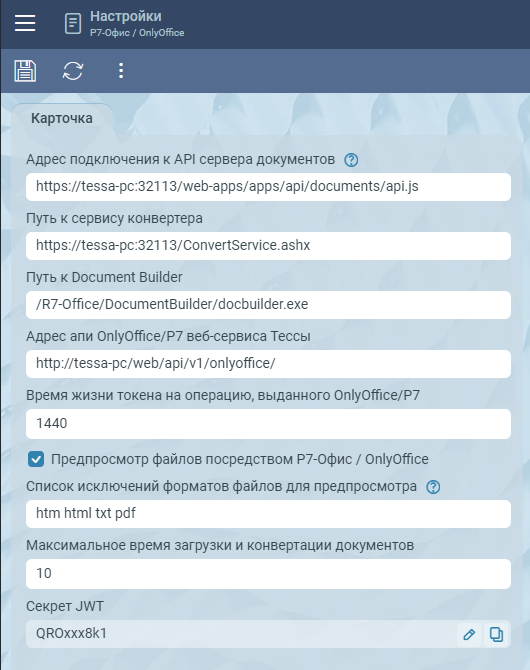Screen dimensions: 530x670
Task: Click the max conversion time field showing 10
Action: click(x=268, y=574)
